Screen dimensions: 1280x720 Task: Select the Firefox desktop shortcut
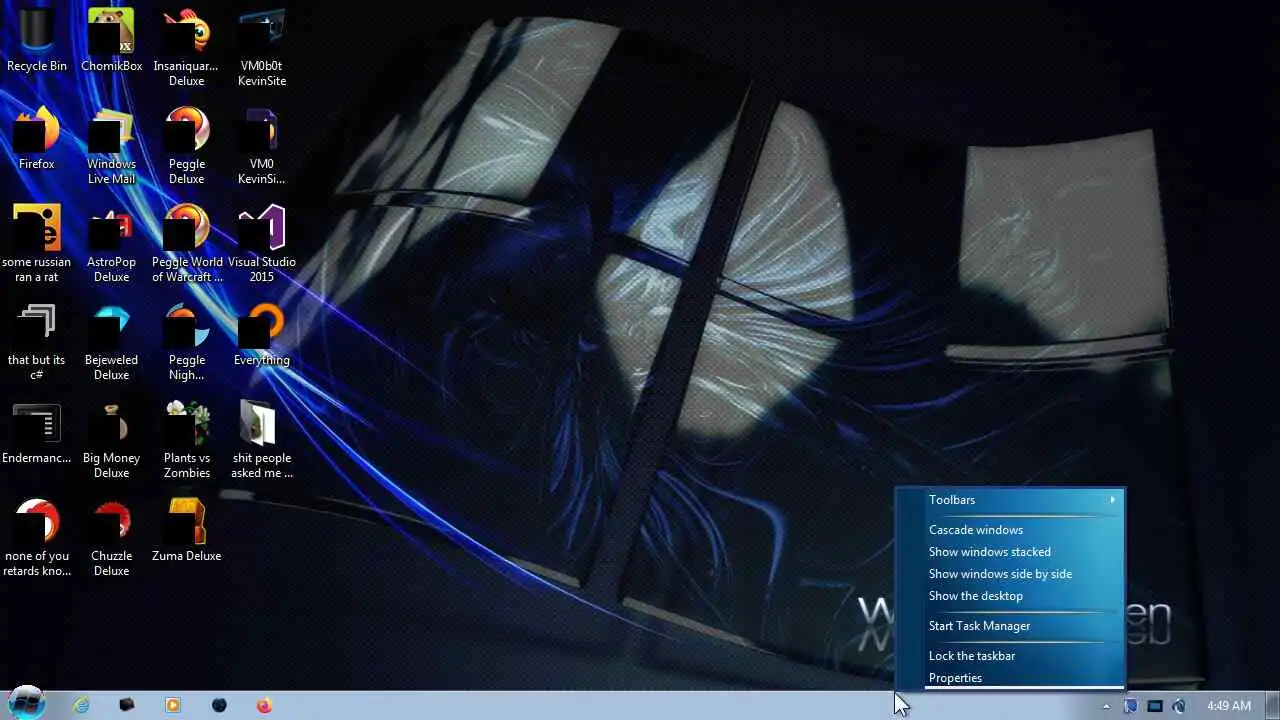point(37,138)
